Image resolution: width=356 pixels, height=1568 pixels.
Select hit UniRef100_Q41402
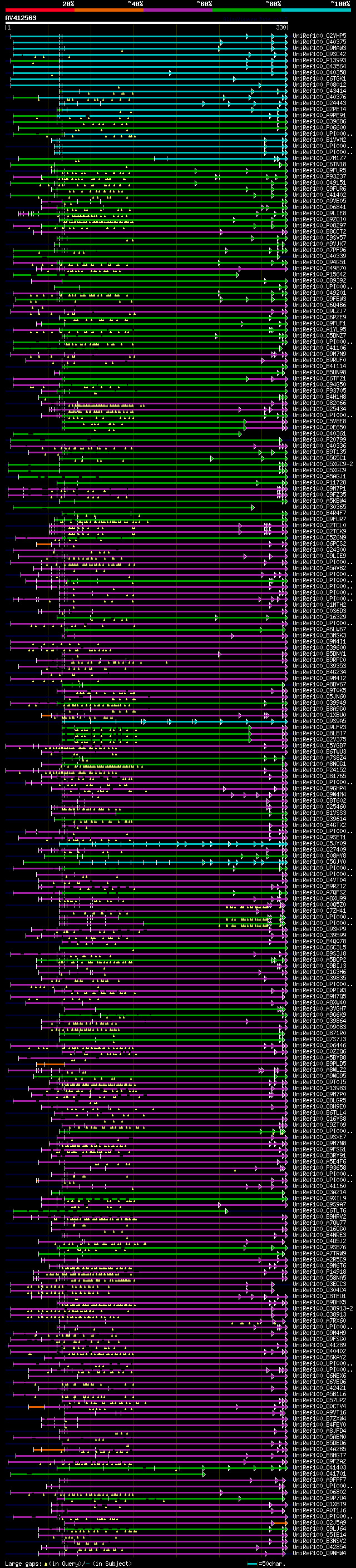click(319, 195)
